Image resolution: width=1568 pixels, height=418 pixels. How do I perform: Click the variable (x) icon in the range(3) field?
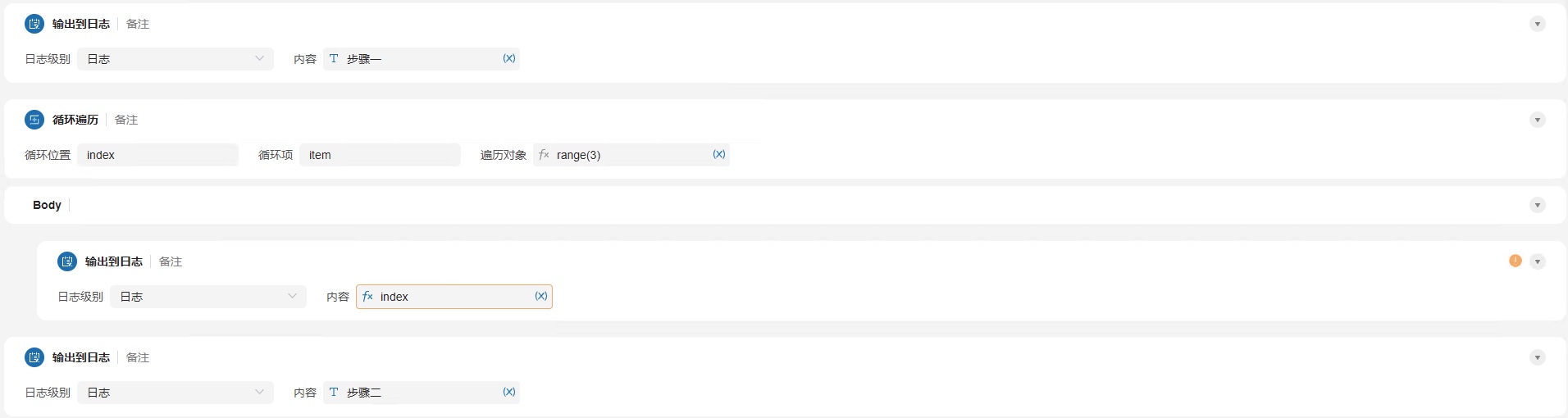pyautogui.click(x=719, y=154)
